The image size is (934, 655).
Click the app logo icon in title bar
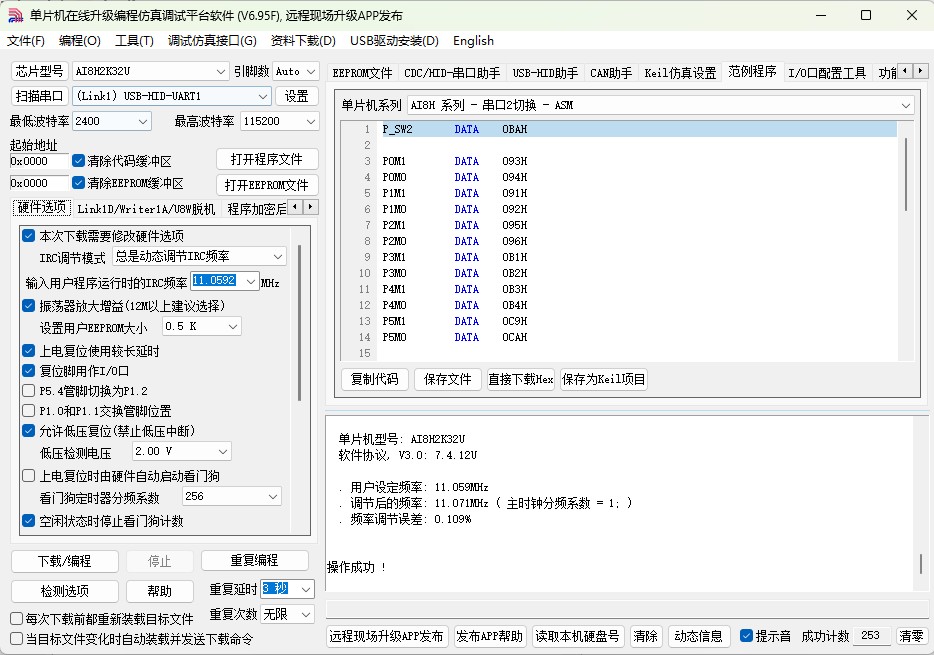tap(16, 15)
